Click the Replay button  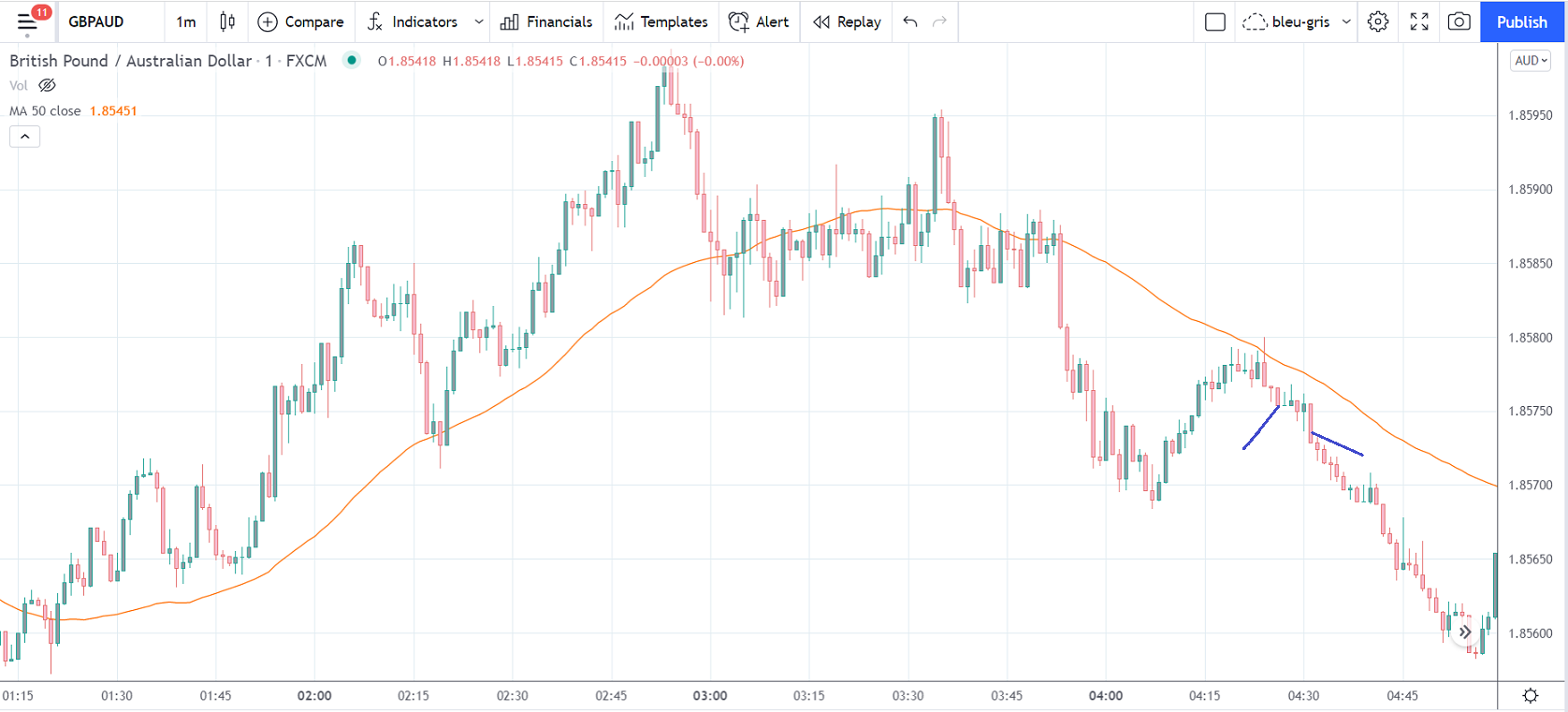[x=848, y=22]
